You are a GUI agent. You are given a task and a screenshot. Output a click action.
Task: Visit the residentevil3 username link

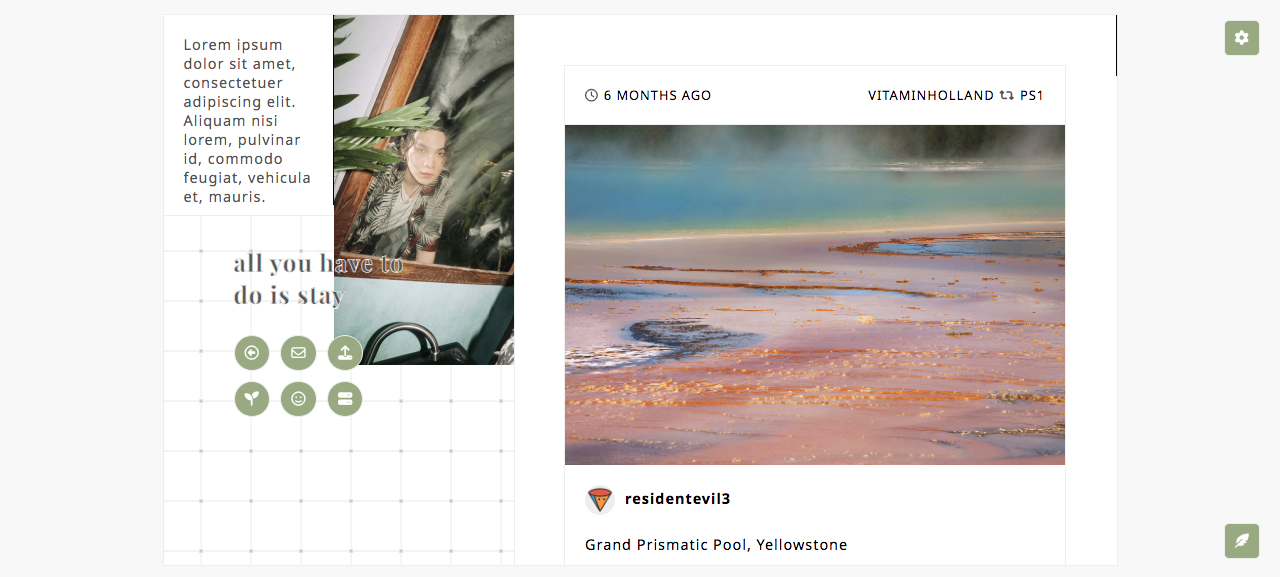pos(677,499)
